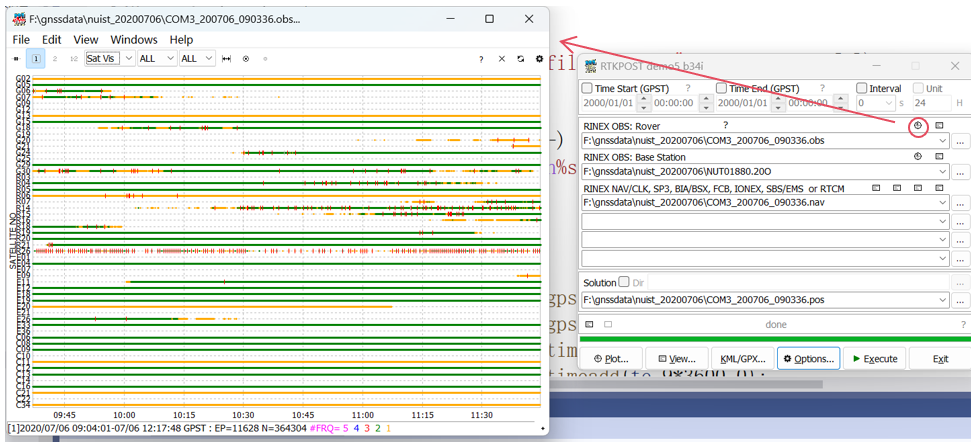Click the view icon for Base Station file

coord(939,157)
